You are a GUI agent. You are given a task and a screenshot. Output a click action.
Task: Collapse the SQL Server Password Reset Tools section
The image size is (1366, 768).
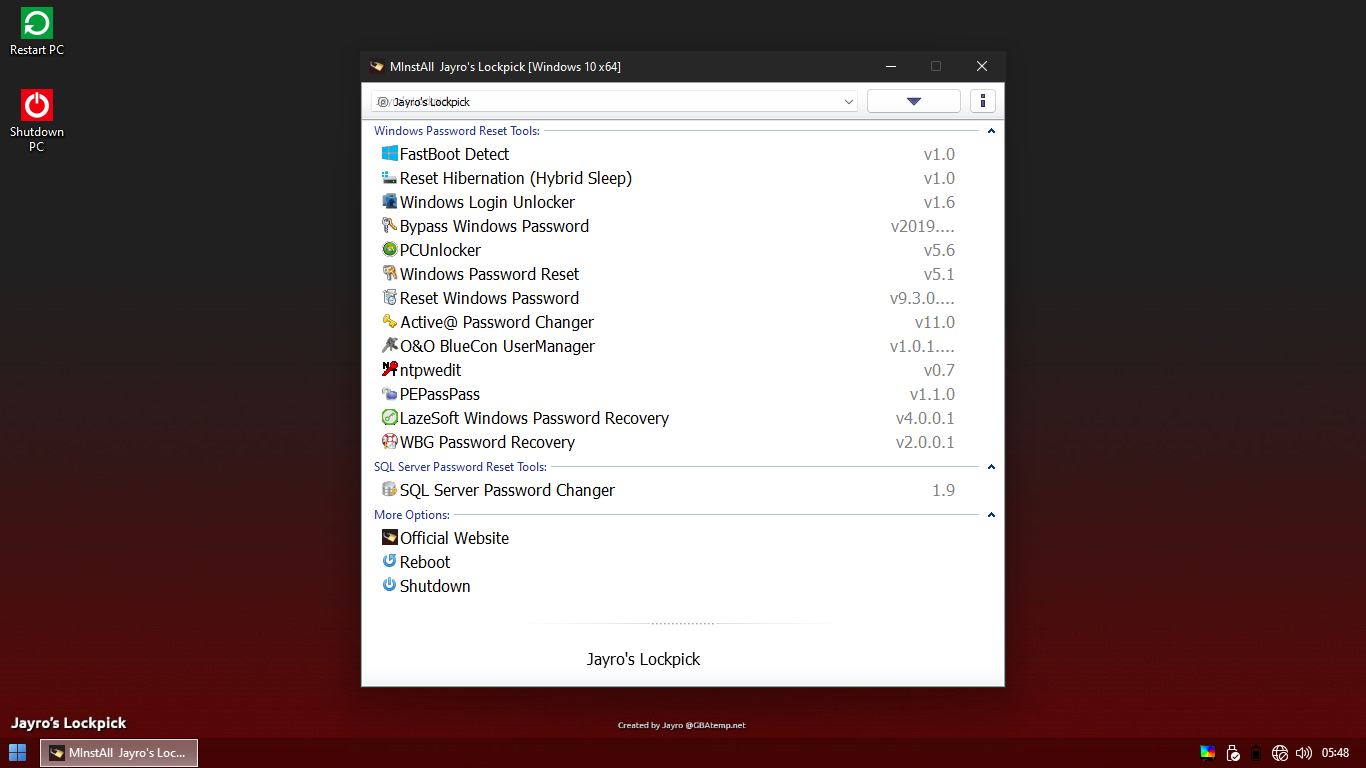(x=991, y=467)
